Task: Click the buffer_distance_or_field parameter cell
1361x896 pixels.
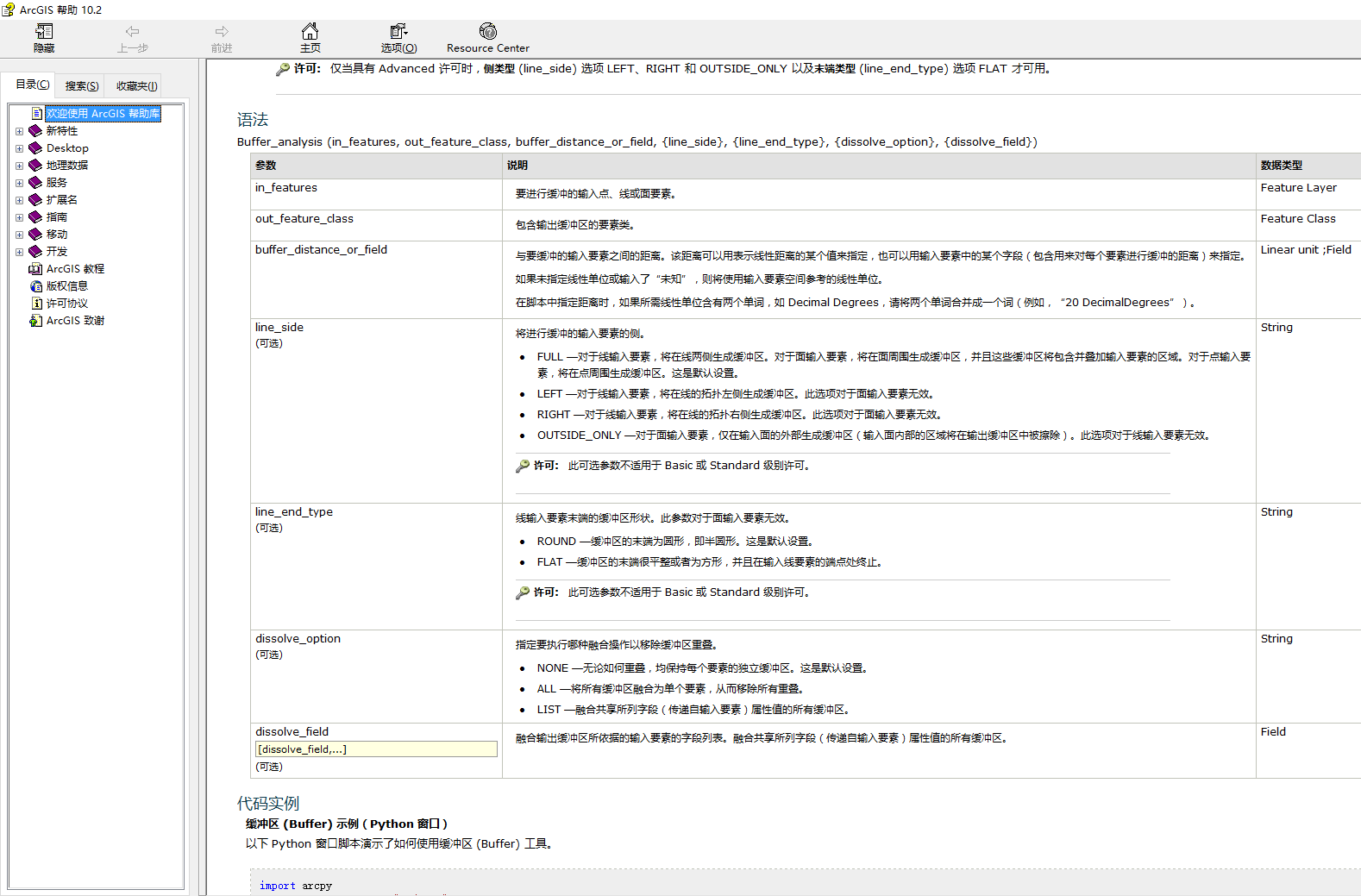Action: pyautogui.click(x=377, y=279)
